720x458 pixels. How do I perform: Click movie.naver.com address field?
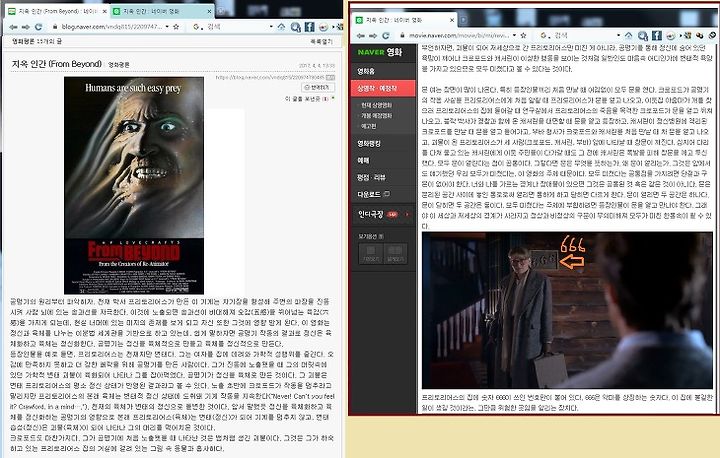coord(459,35)
